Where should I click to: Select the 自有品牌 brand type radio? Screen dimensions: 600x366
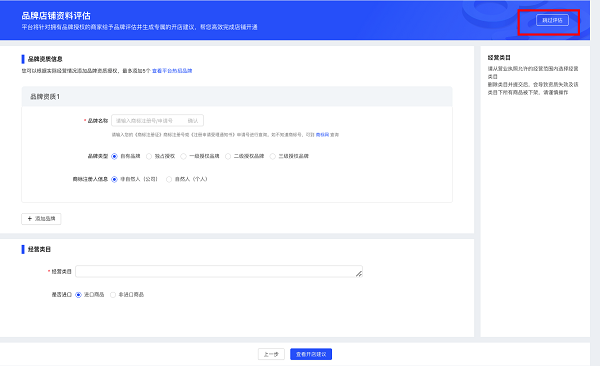[114, 156]
